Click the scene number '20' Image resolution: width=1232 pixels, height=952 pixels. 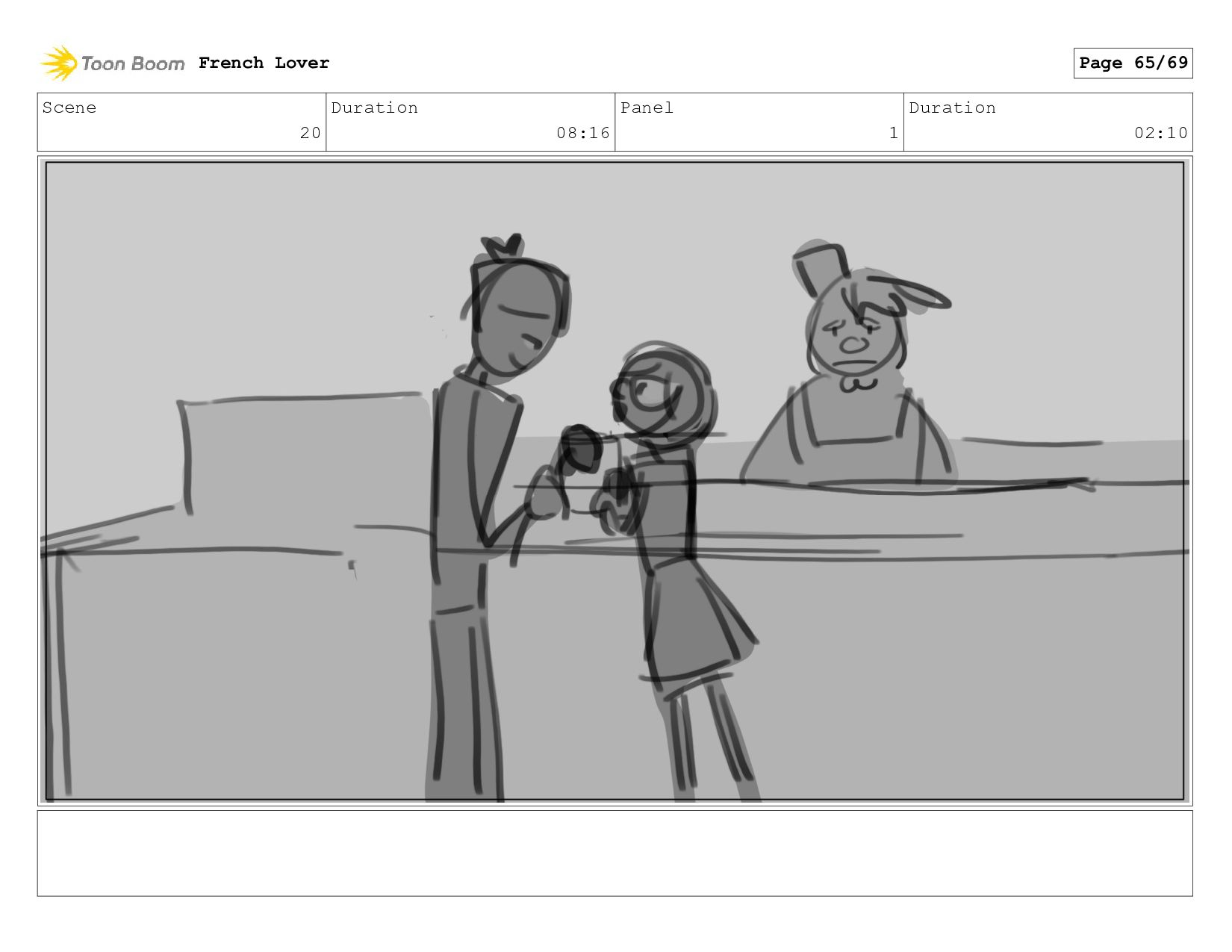[x=310, y=133]
